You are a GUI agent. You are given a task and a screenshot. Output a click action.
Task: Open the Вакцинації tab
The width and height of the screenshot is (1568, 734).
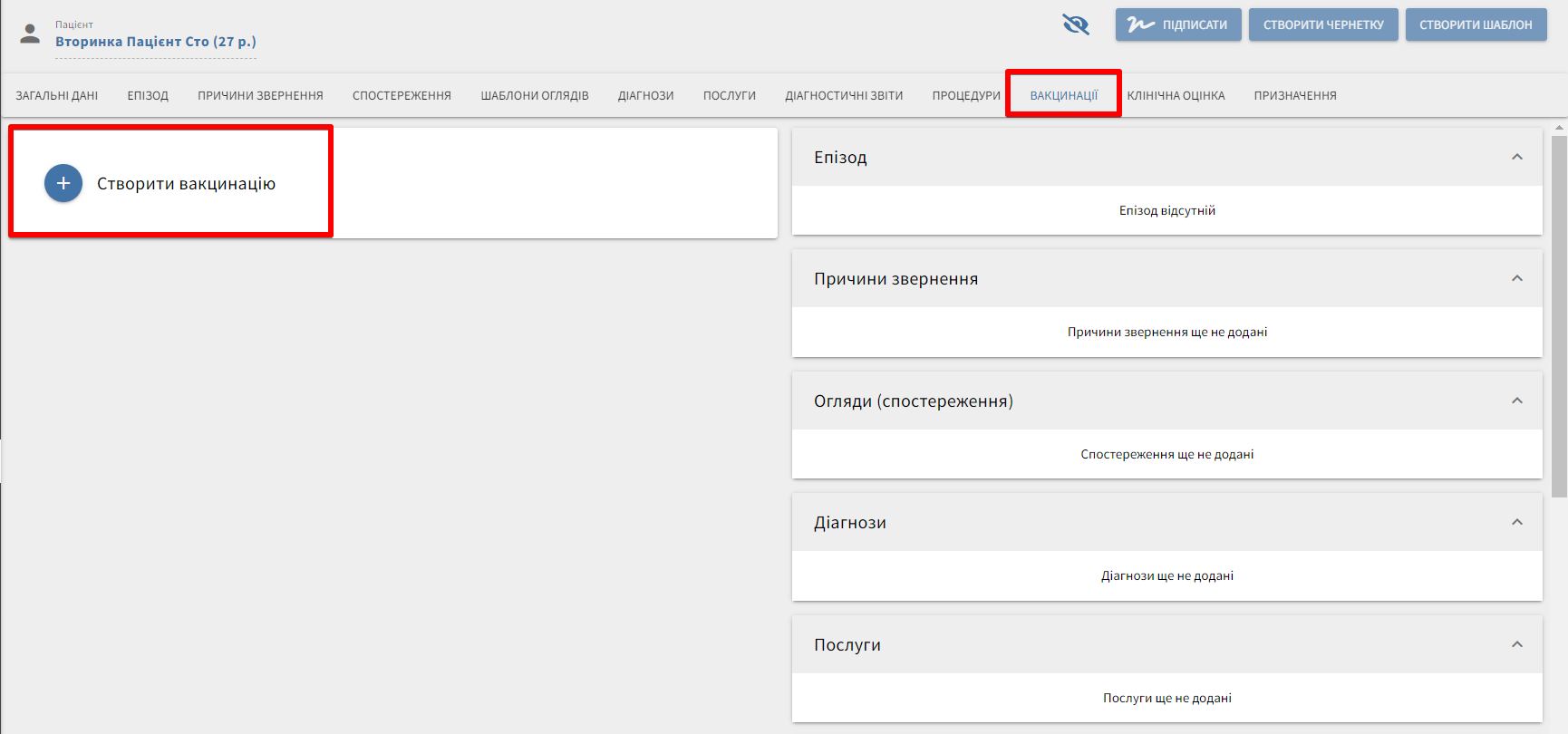tap(1063, 95)
